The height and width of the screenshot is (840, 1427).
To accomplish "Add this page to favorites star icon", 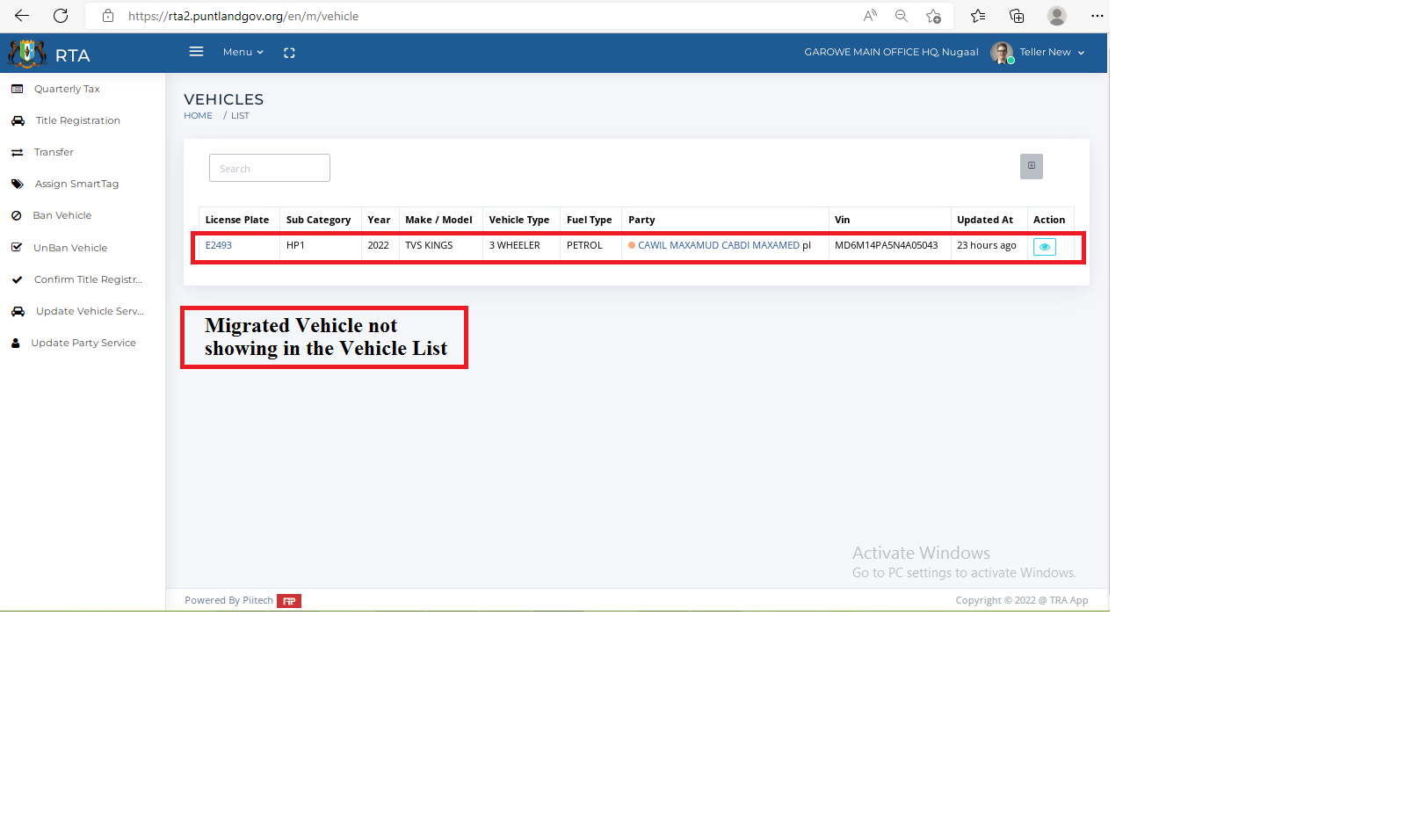I will pyautogui.click(x=933, y=16).
